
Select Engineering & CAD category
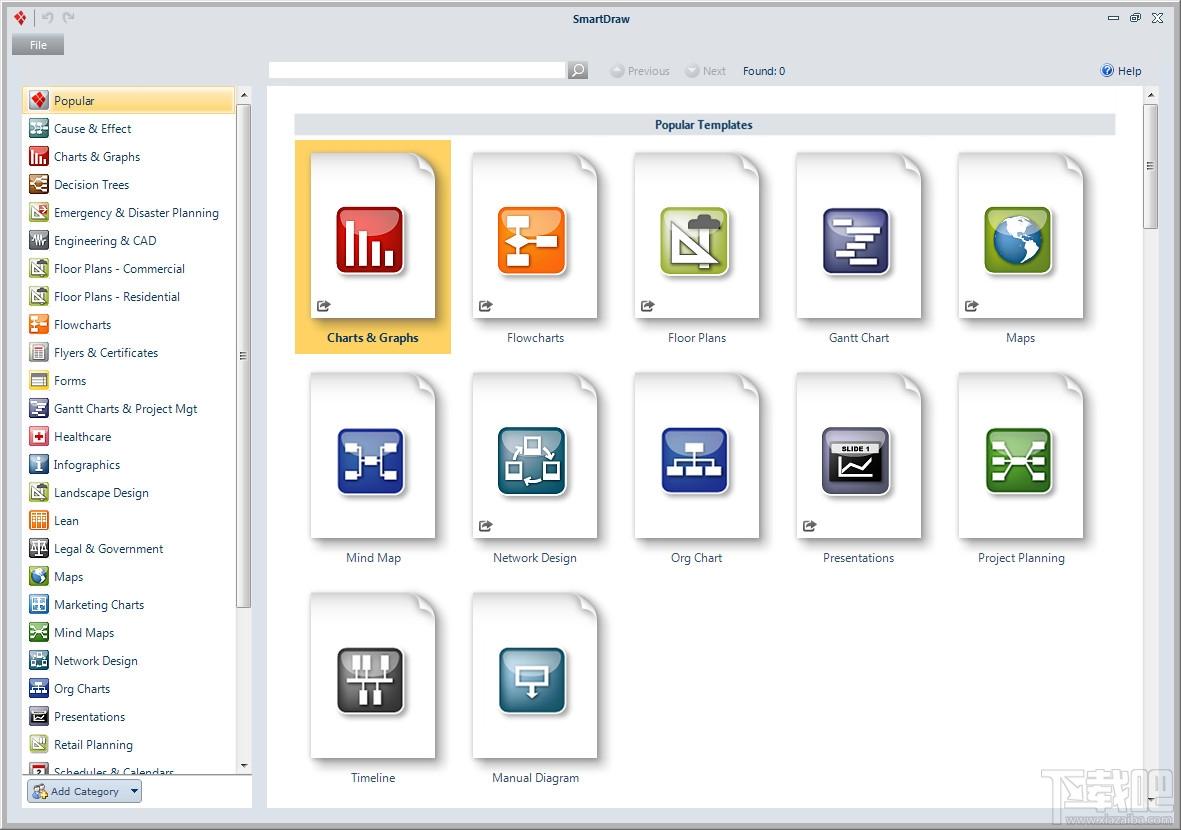point(129,240)
